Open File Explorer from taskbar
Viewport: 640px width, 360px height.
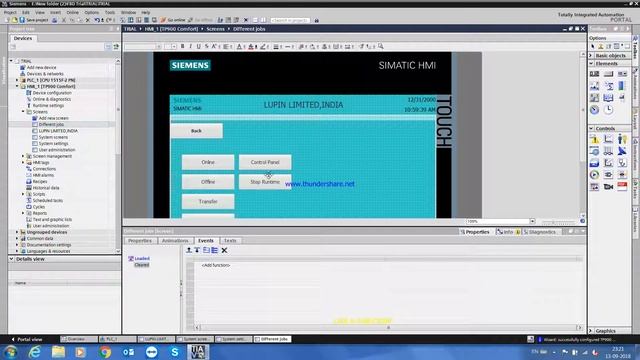(58, 352)
